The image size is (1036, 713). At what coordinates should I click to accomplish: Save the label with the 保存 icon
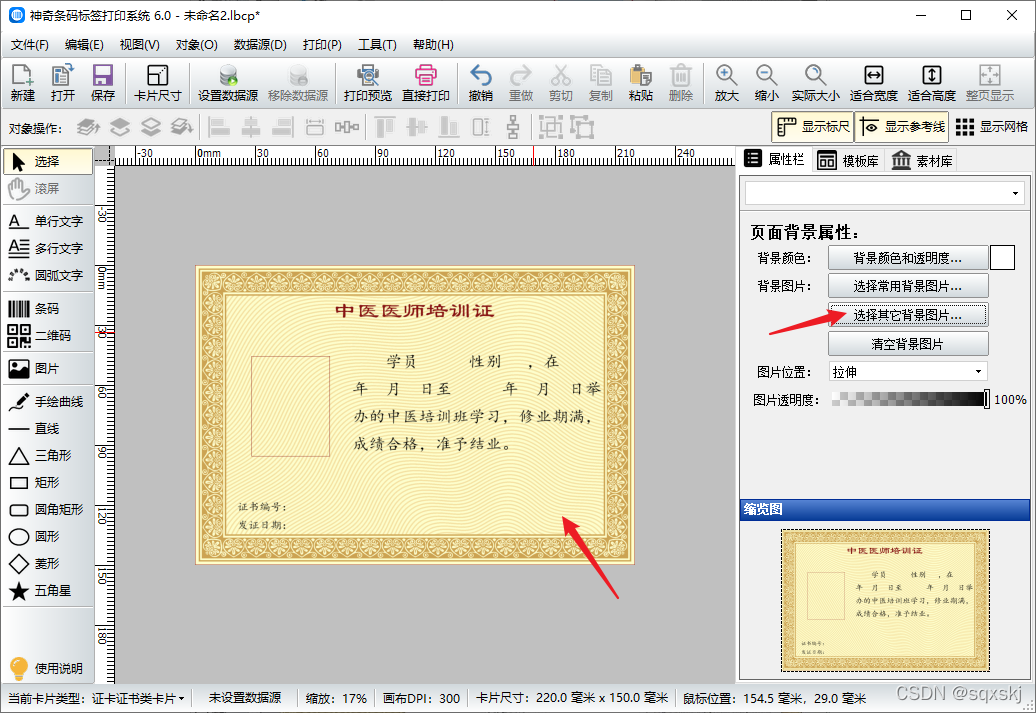tap(102, 83)
